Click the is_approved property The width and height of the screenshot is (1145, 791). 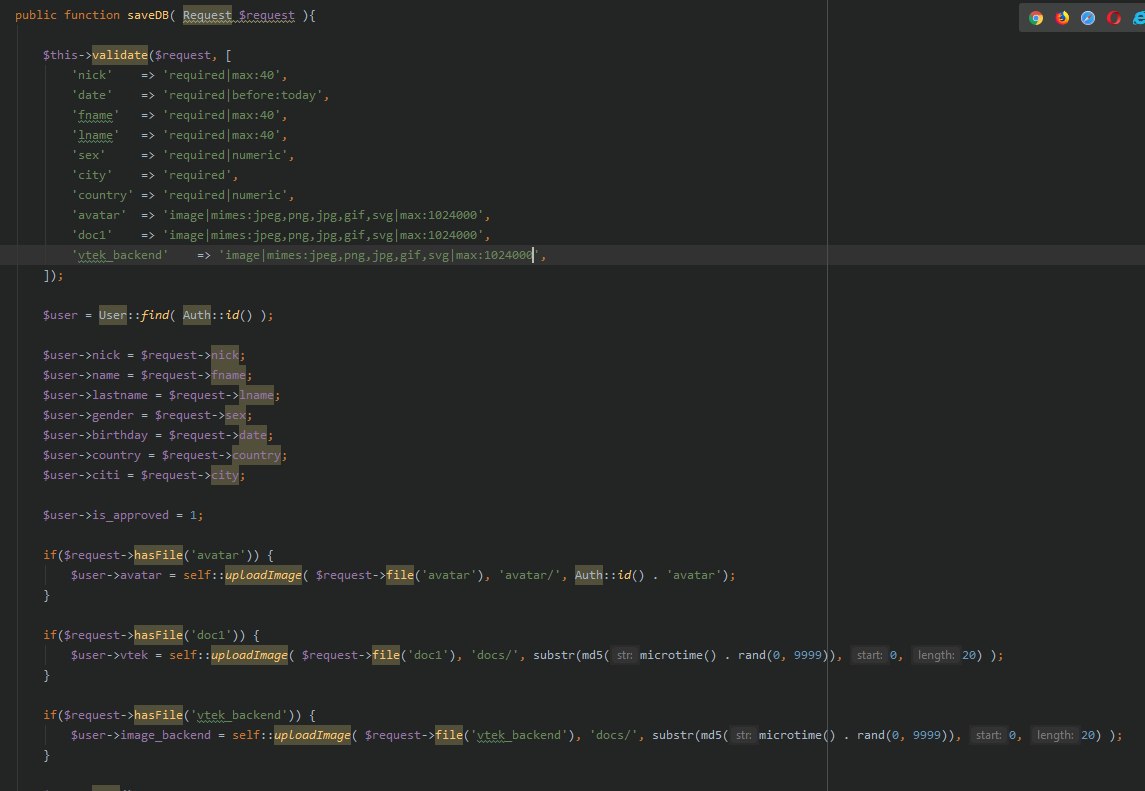click(130, 515)
